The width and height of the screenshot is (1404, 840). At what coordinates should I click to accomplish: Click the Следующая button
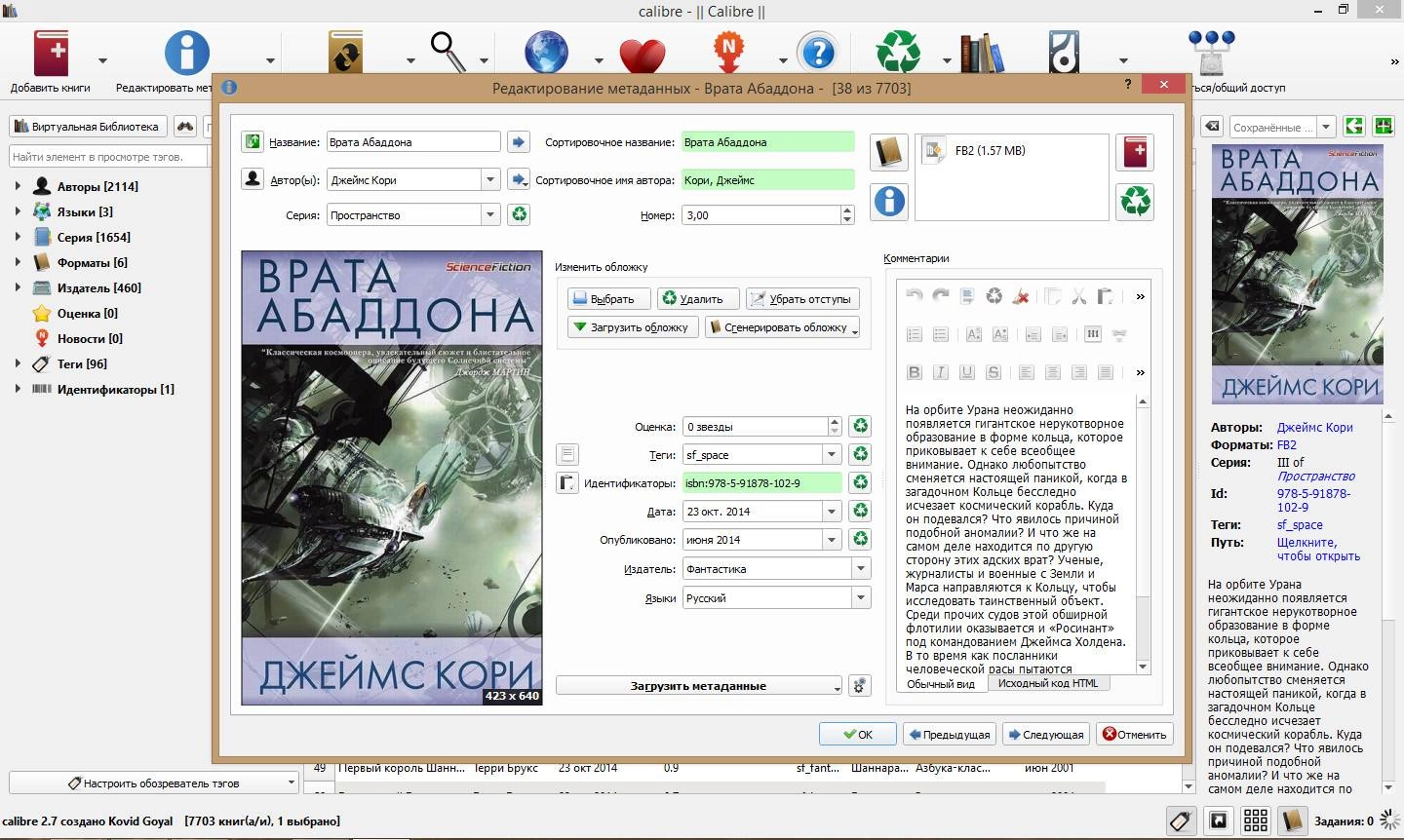tap(1046, 734)
